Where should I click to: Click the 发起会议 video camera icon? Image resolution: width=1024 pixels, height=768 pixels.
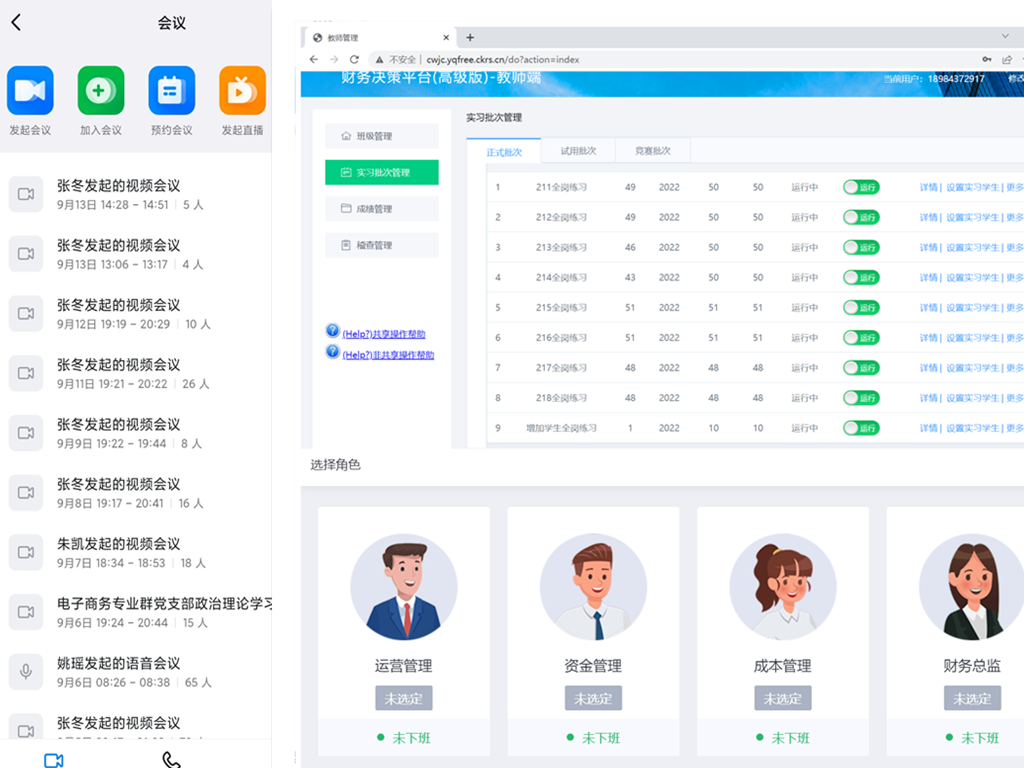click(30, 92)
